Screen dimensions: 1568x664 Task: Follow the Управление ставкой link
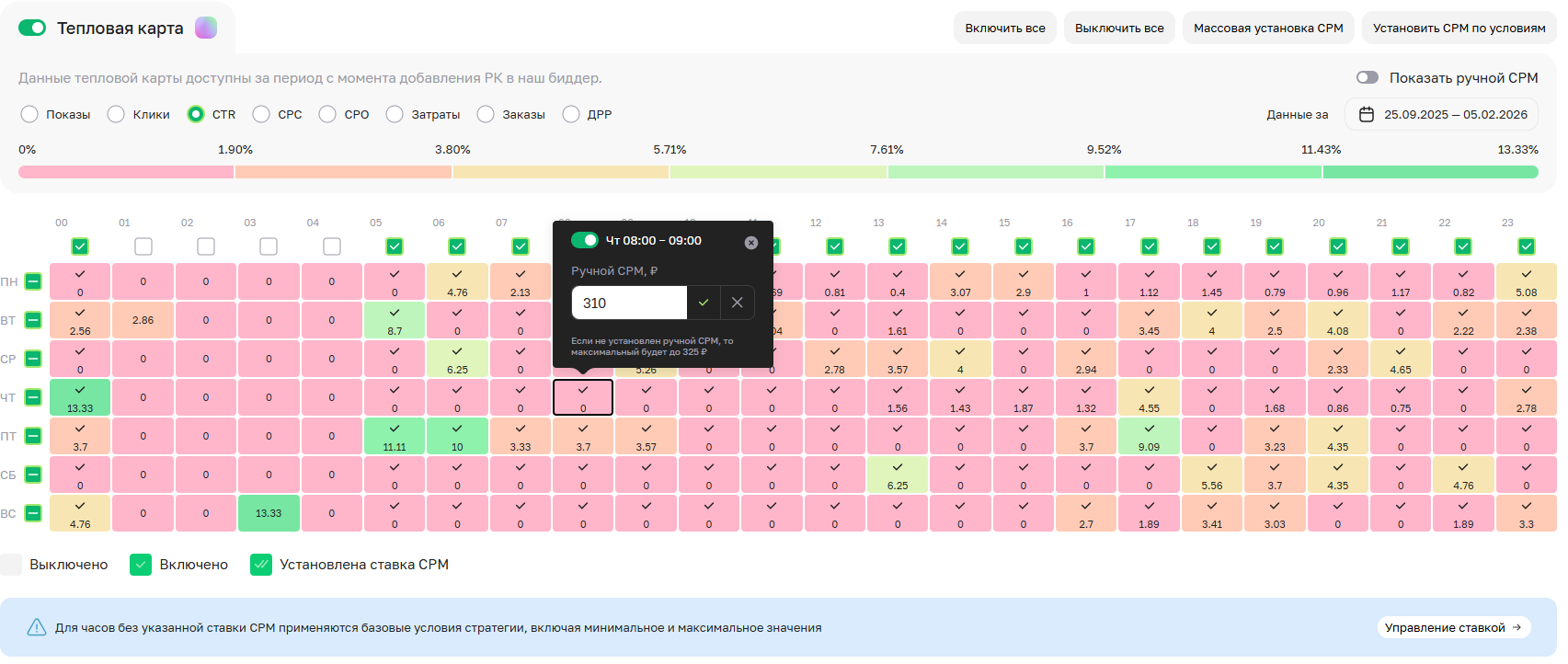[x=1452, y=627]
